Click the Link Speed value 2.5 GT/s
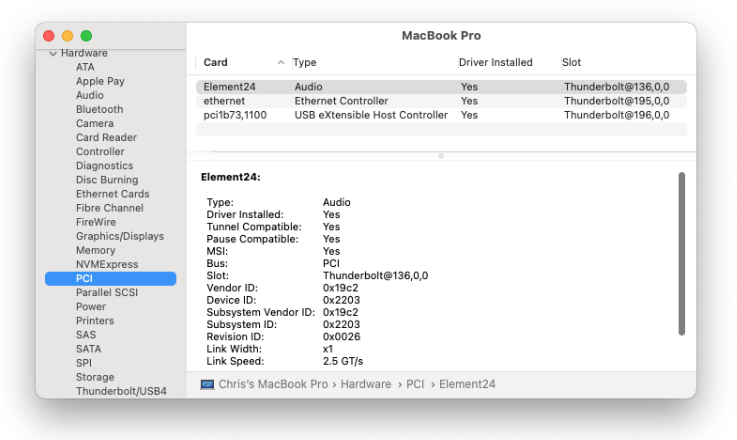737x440 pixels. click(343, 361)
